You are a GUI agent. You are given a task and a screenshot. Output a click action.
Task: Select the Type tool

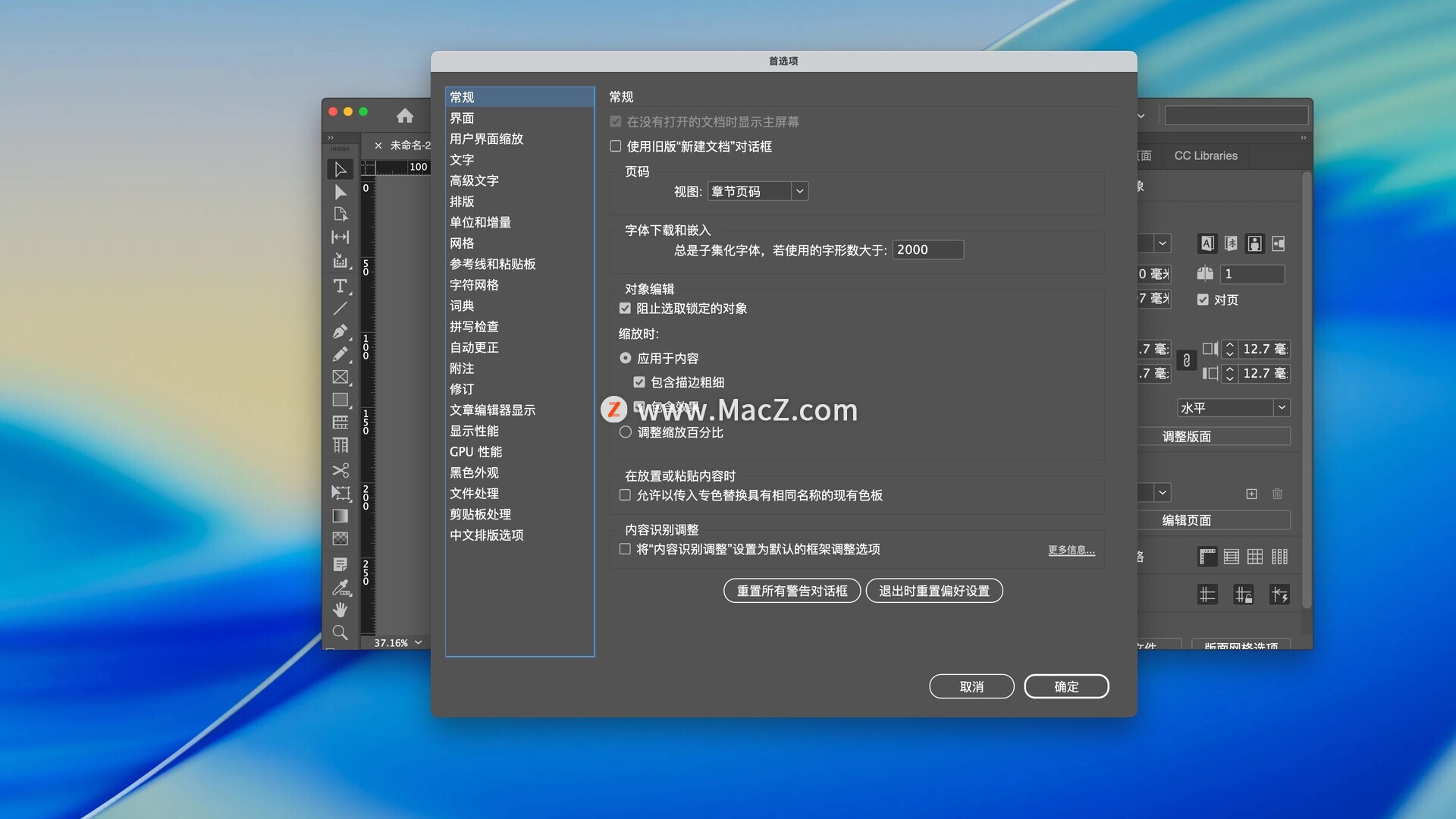(x=340, y=286)
